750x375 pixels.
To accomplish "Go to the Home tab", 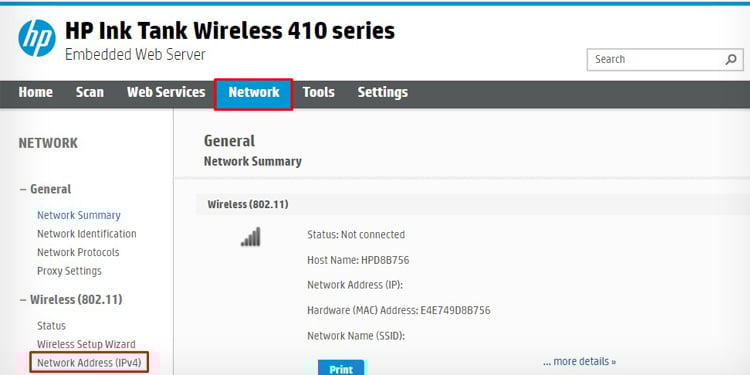I will 35,92.
